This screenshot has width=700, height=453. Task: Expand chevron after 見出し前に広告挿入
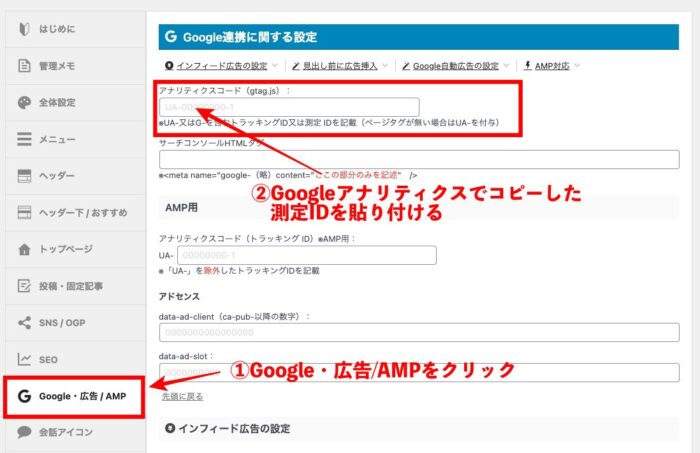[x=385, y=66]
